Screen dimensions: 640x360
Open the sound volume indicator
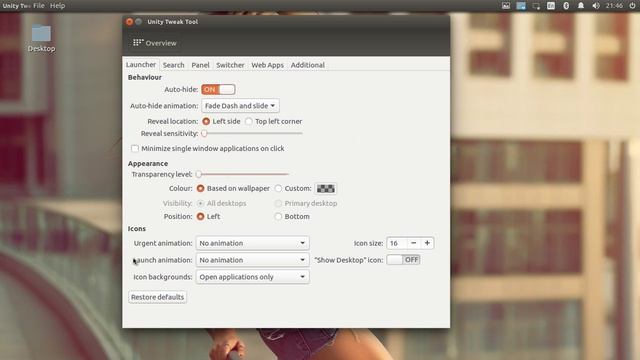coord(596,6)
